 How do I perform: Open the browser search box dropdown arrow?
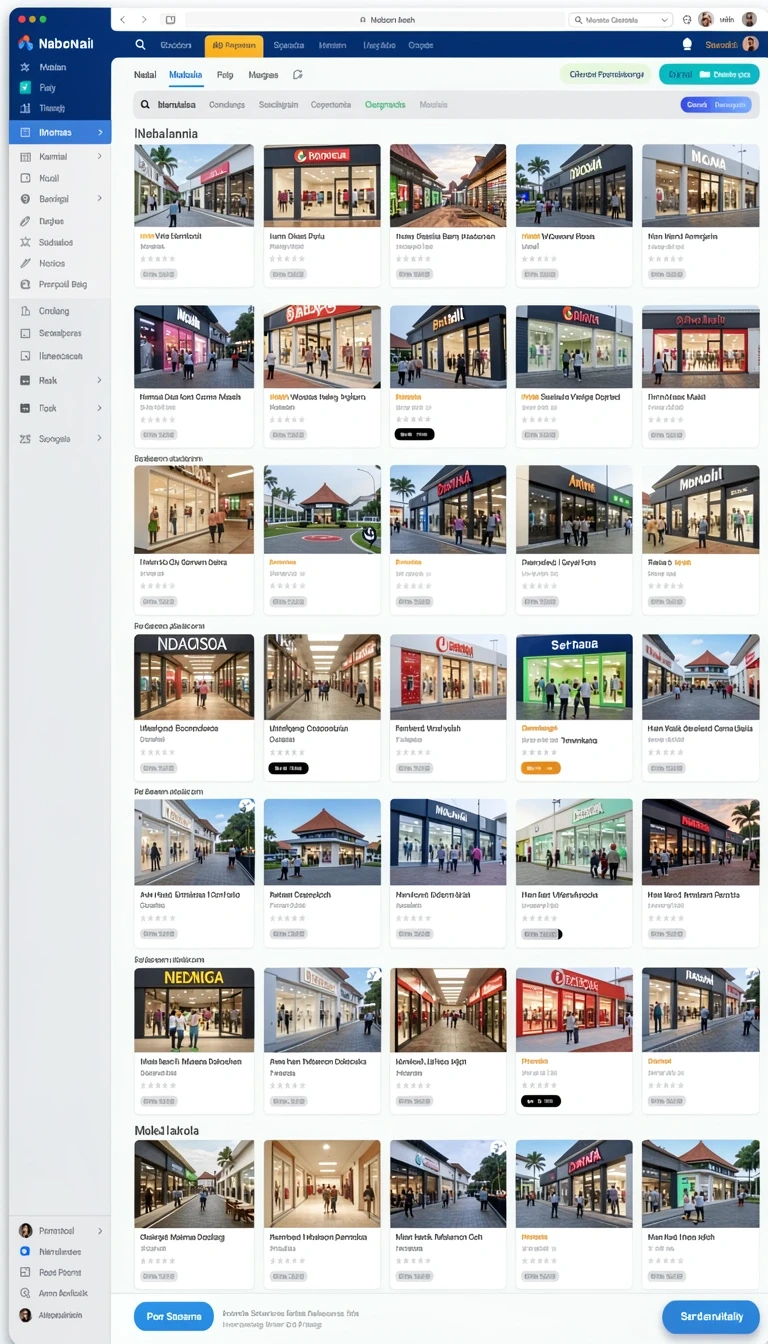tap(664, 20)
